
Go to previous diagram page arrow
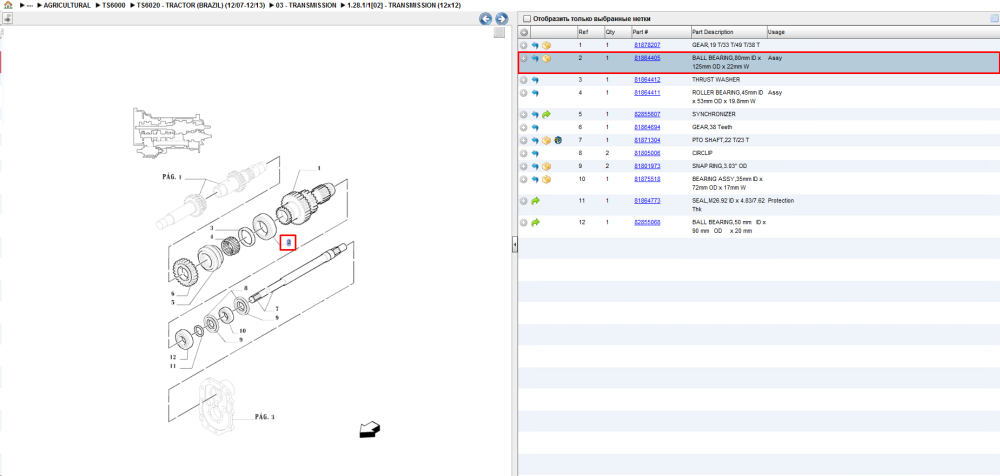[486, 19]
